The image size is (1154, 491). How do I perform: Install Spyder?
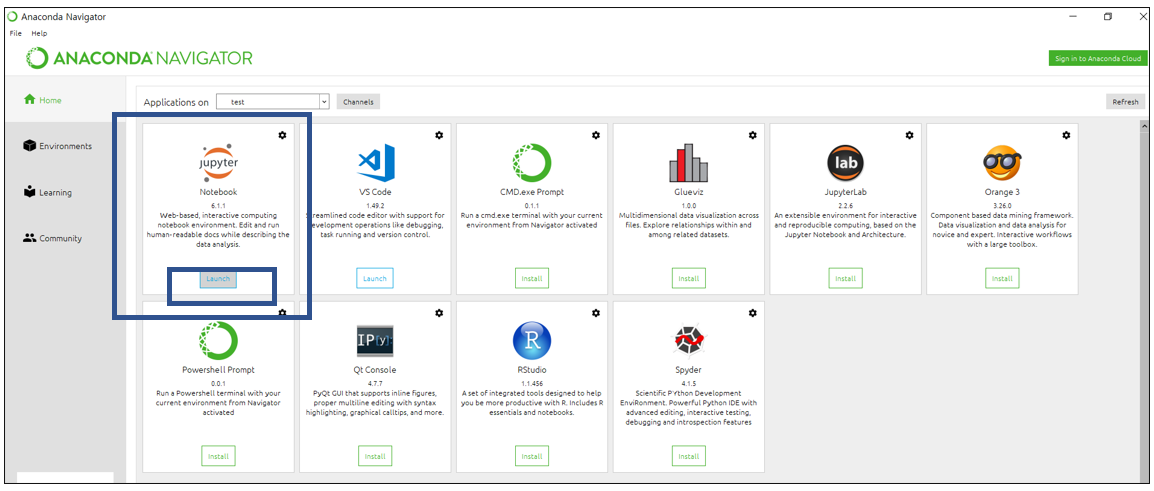tap(689, 456)
